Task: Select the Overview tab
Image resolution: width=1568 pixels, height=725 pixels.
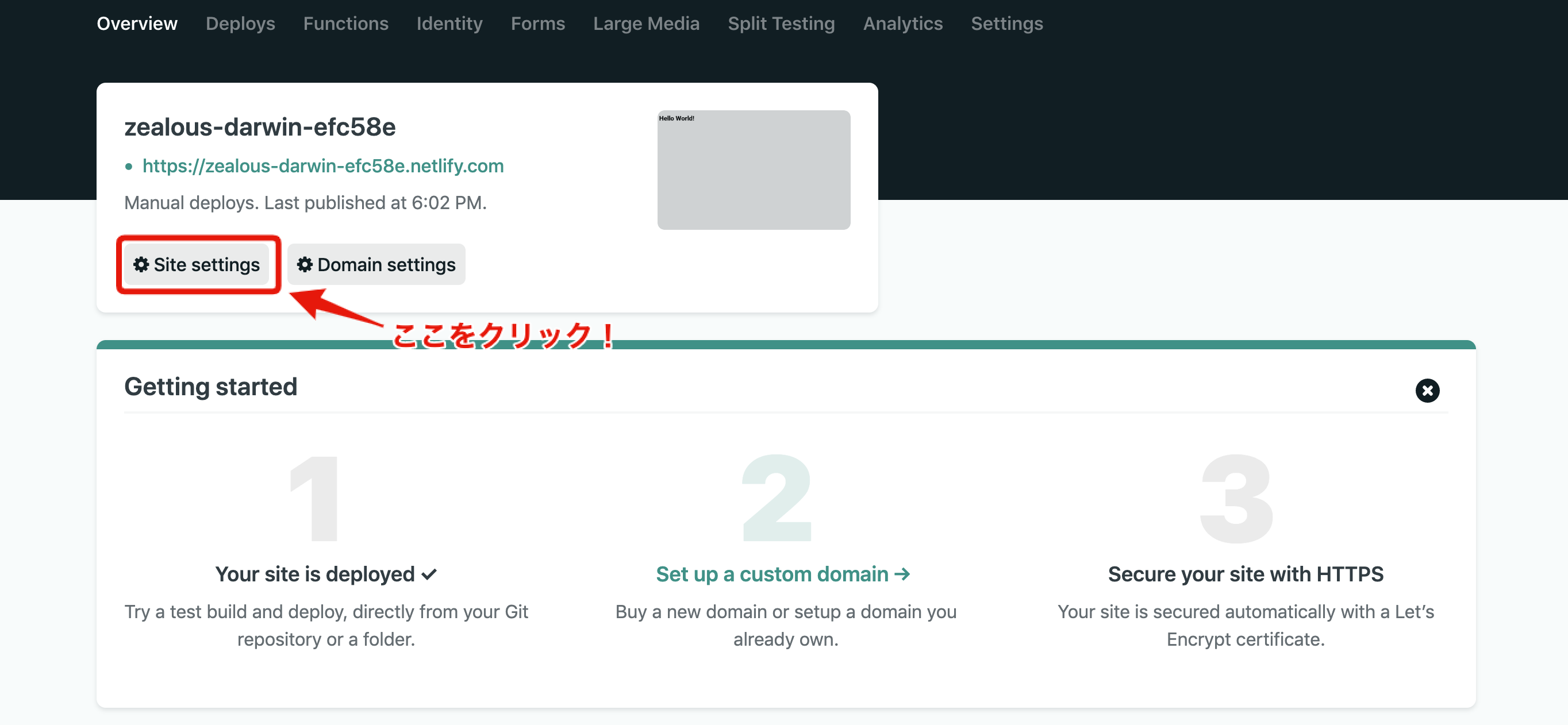Action: pyautogui.click(x=137, y=24)
